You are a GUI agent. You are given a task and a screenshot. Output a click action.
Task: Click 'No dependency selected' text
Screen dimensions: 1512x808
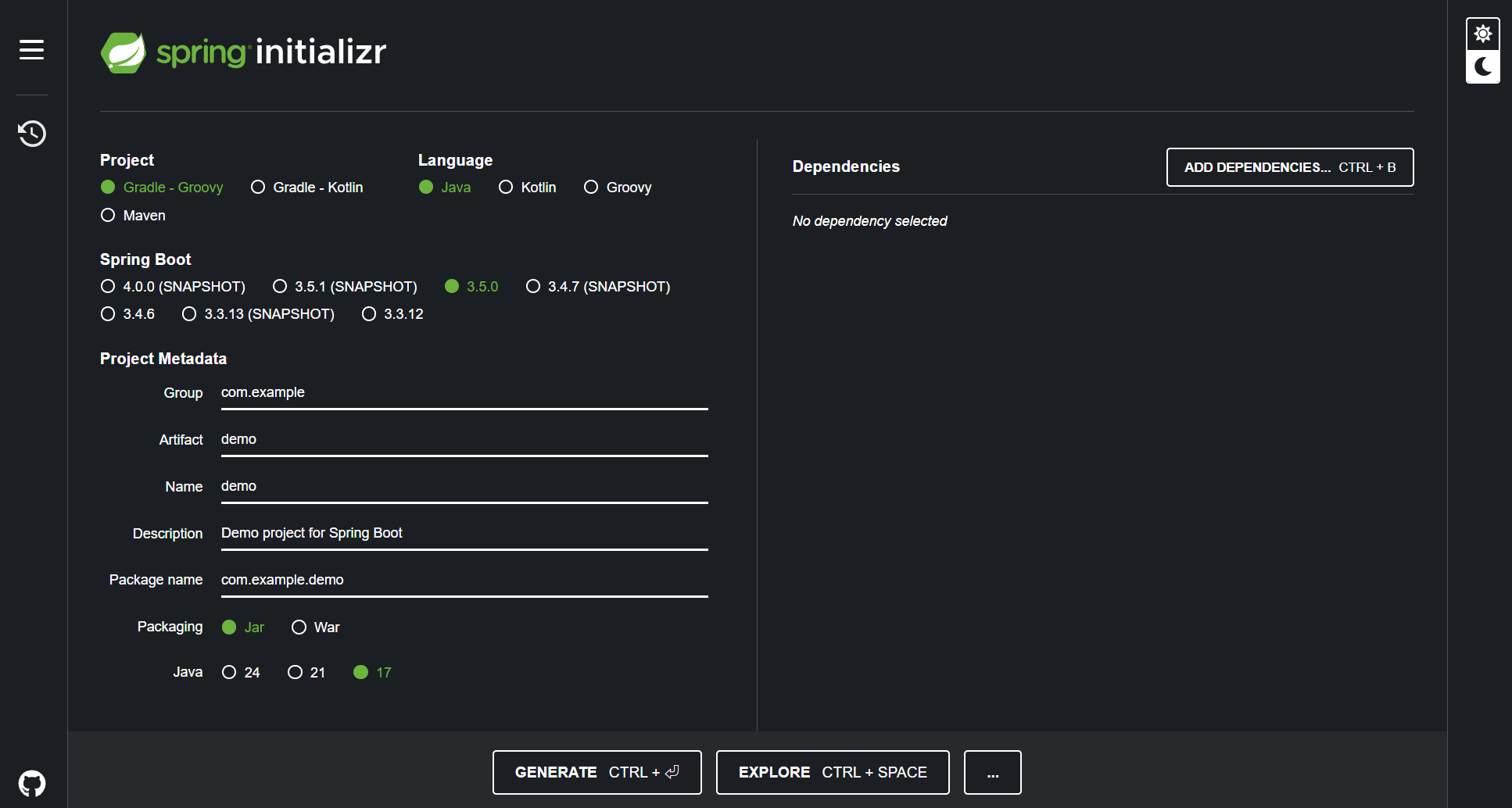tap(869, 221)
